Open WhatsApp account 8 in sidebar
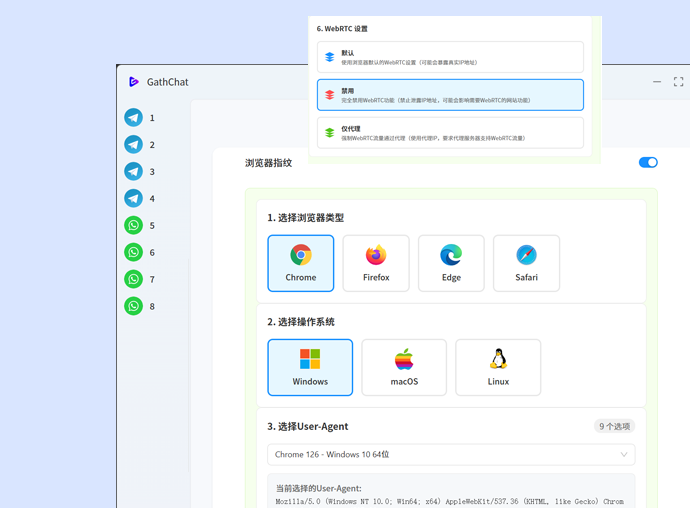 [134, 306]
